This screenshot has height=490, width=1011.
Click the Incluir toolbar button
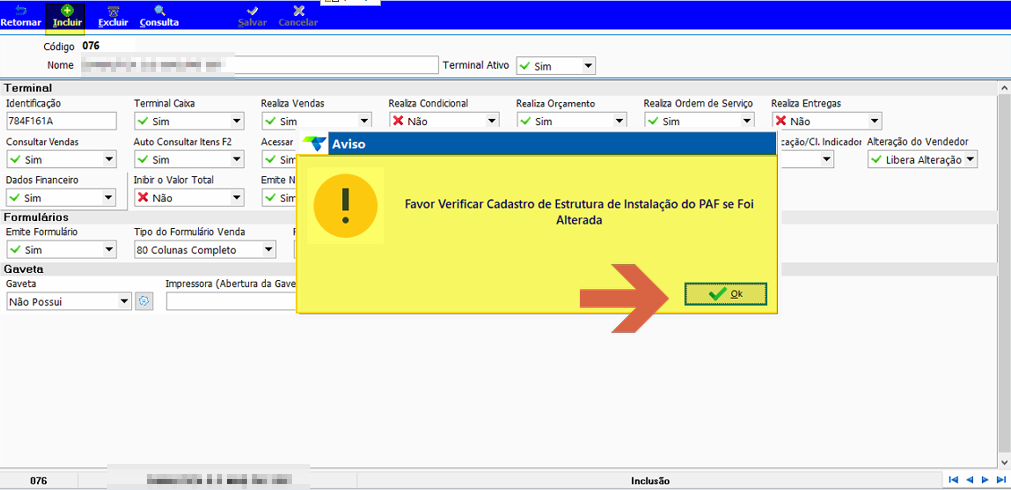(64, 17)
